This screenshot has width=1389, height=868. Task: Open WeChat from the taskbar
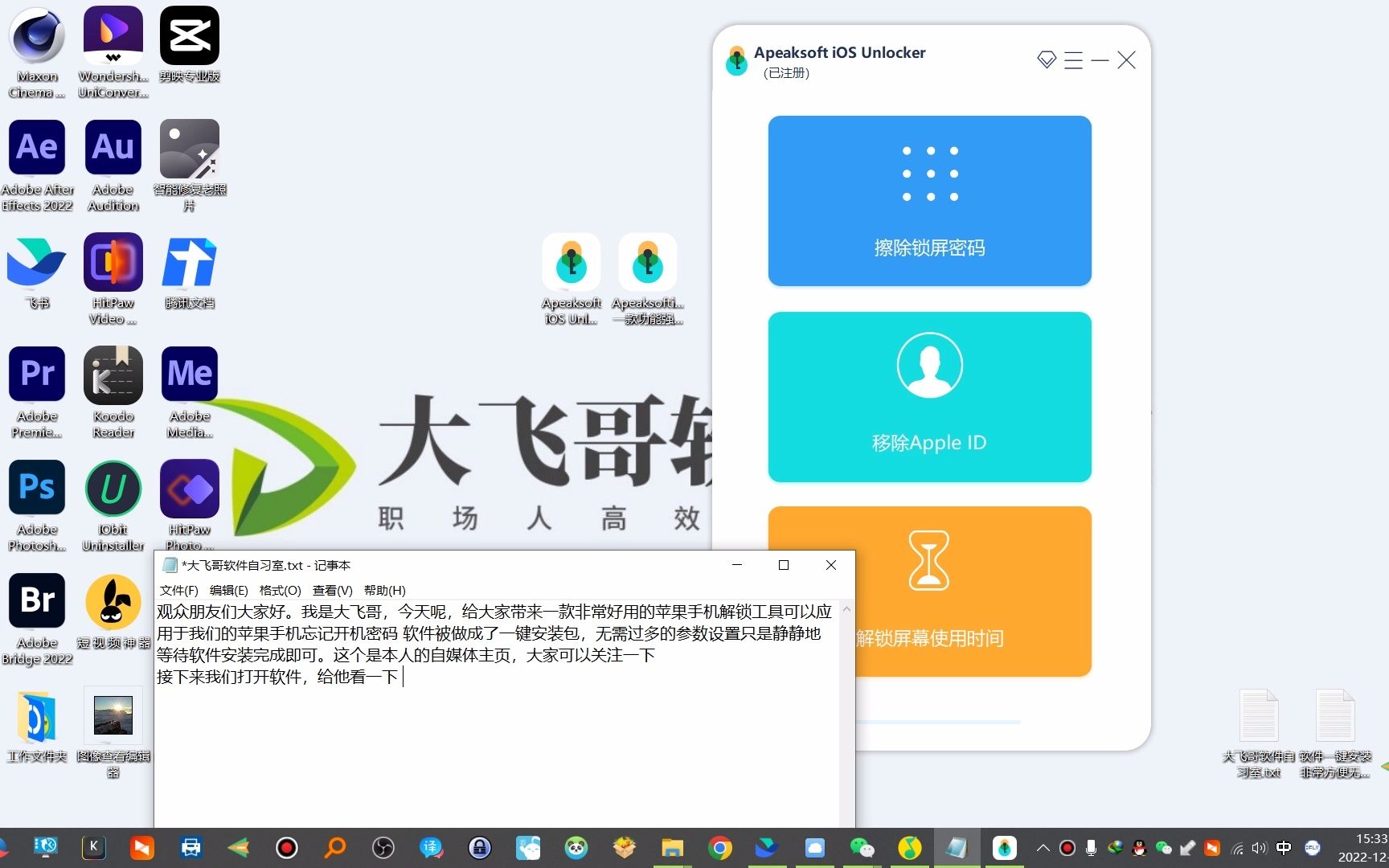pyautogui.click(x=862, y=847)
